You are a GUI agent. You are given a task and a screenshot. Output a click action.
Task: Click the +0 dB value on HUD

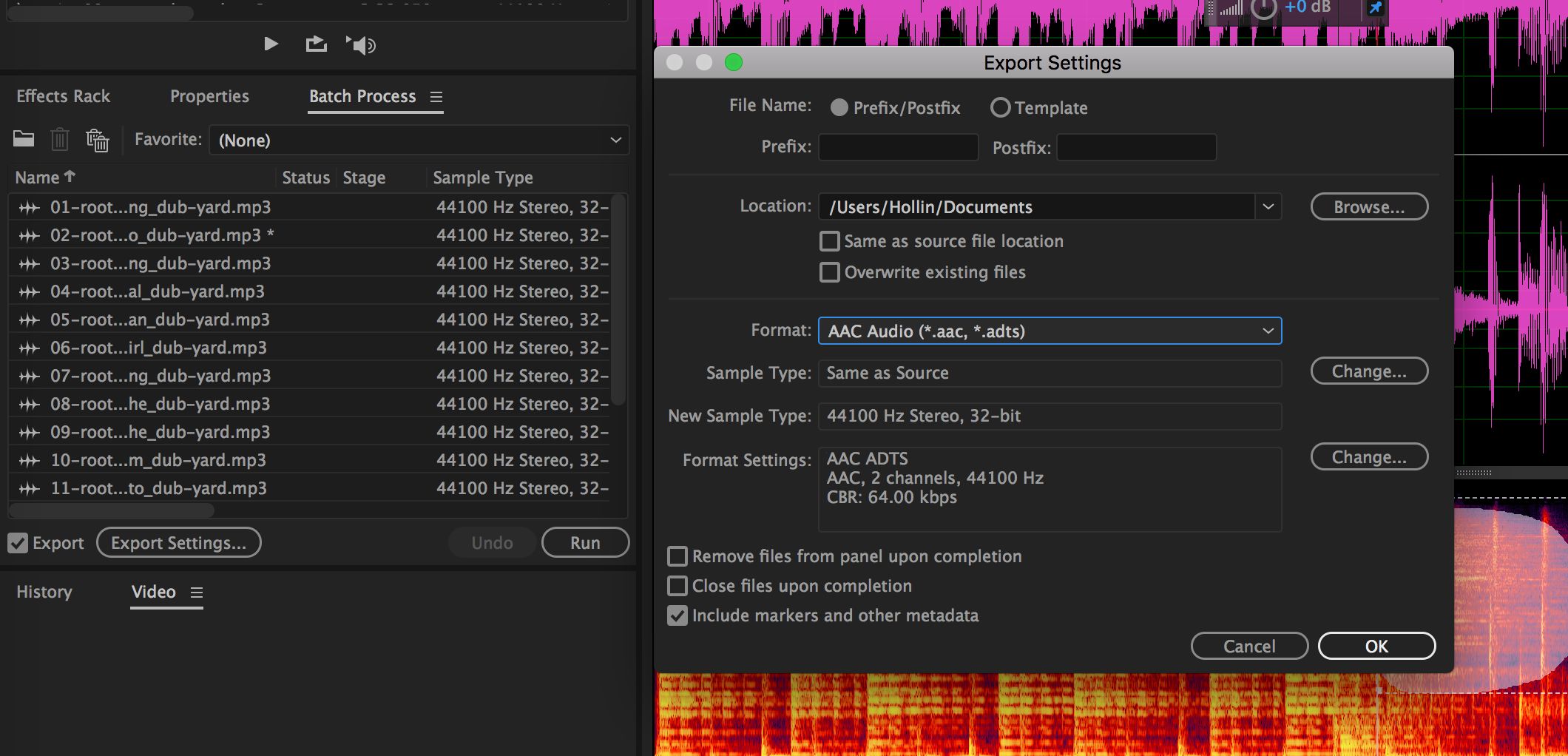coord(1308,7)
